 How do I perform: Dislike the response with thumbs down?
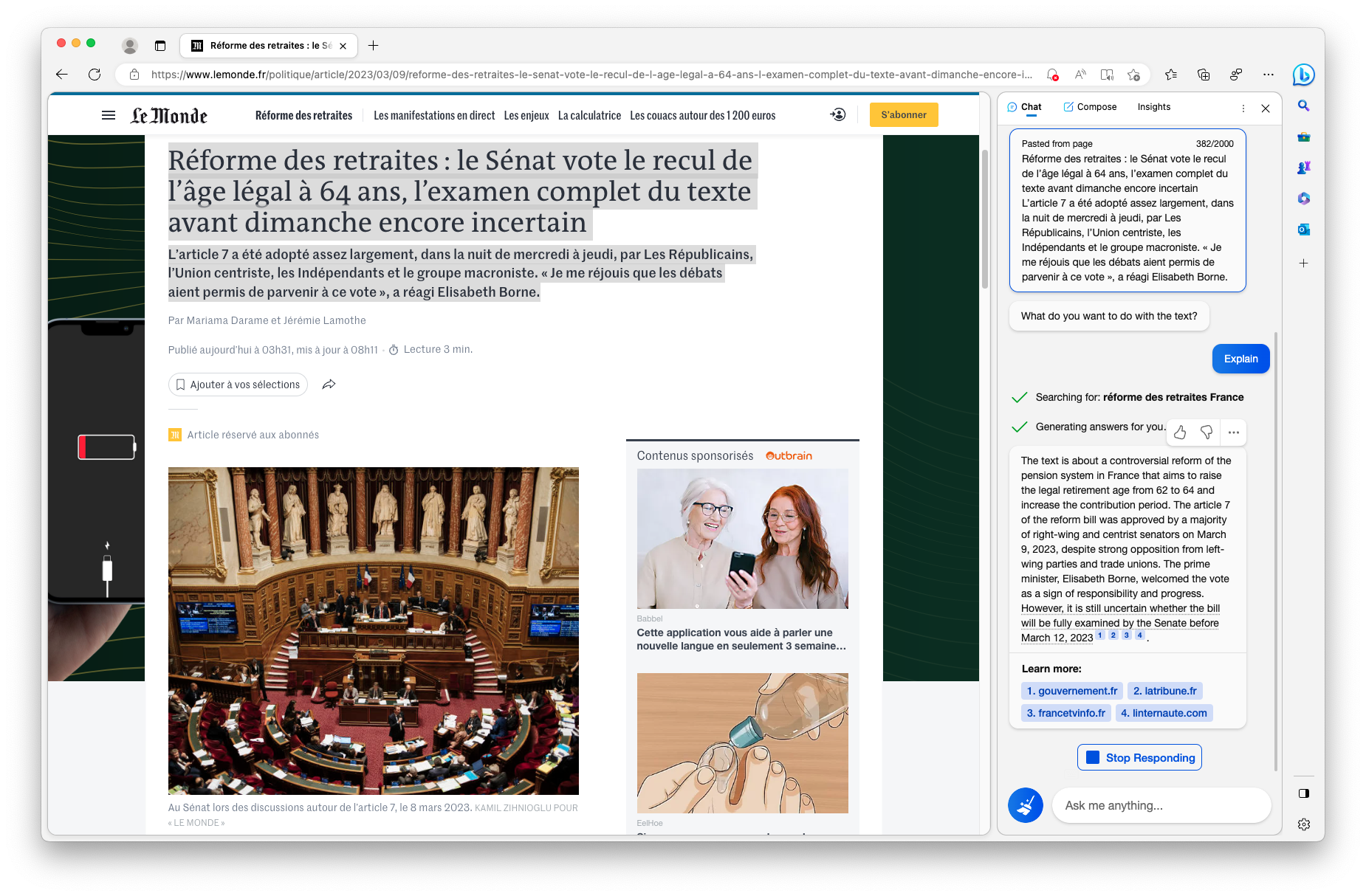pyautogui.click(x=1207, y=433)
